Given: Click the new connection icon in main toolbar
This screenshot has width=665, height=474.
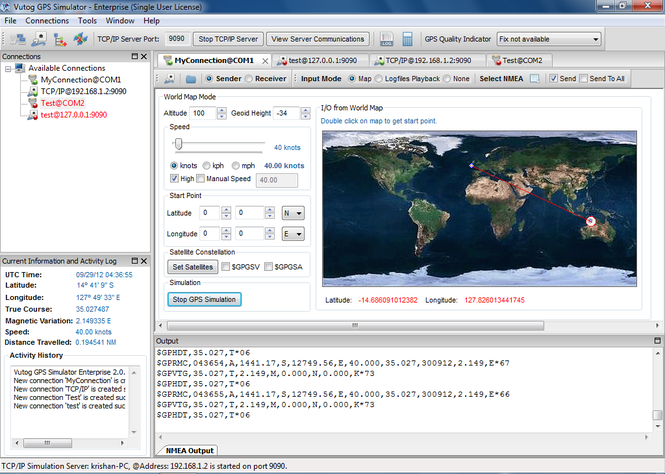Looking at the screenshot, I should [39, 39].
